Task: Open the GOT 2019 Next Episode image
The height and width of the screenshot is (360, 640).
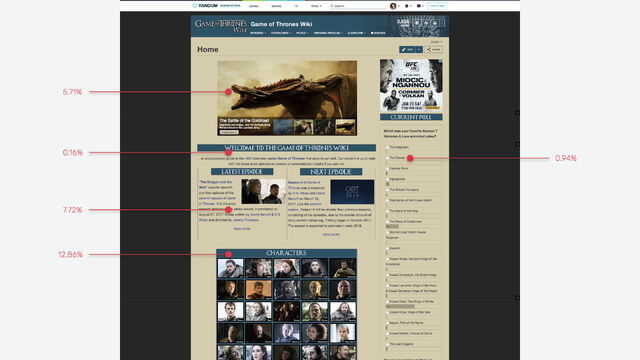Action: pyautogui.click(x=352, y=191)
